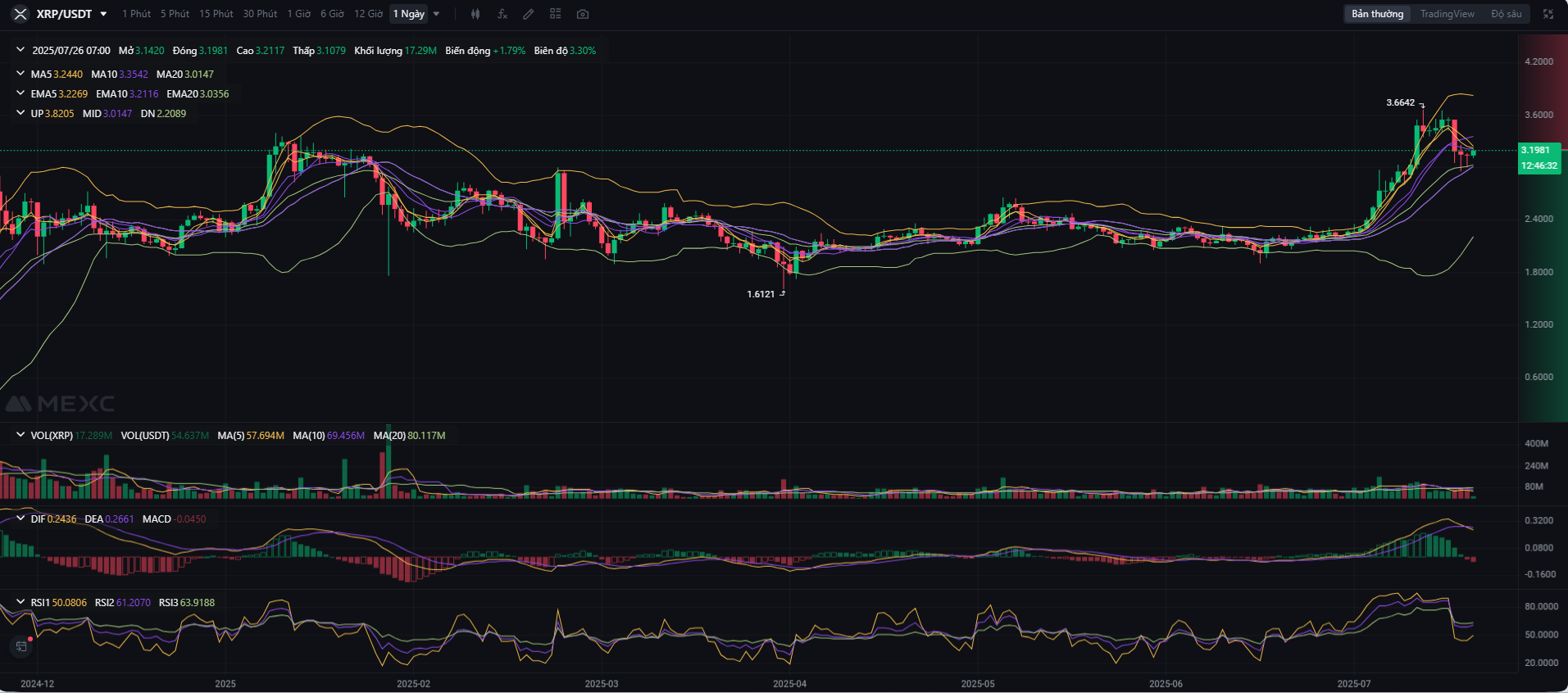The width and height of the screenshot is (1568, 693).
Task: Switch to the 5 Phút timeframe
Action: [175, 14]
